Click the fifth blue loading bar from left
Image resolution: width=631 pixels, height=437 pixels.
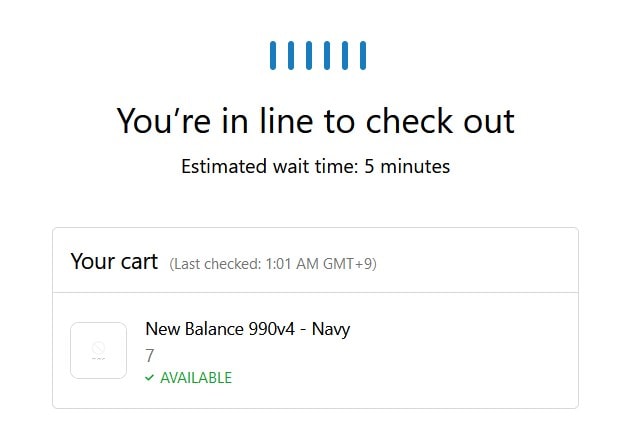pos(344,55)
